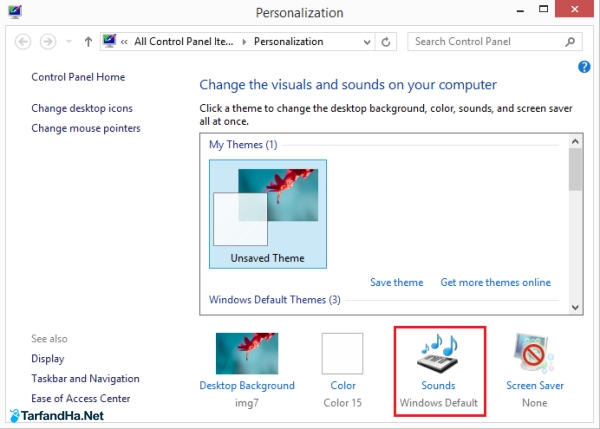Screen dimensions: 600x429
Task: Select All Control Panel Items breadcrumb
Action: click(x=184, y=41)
